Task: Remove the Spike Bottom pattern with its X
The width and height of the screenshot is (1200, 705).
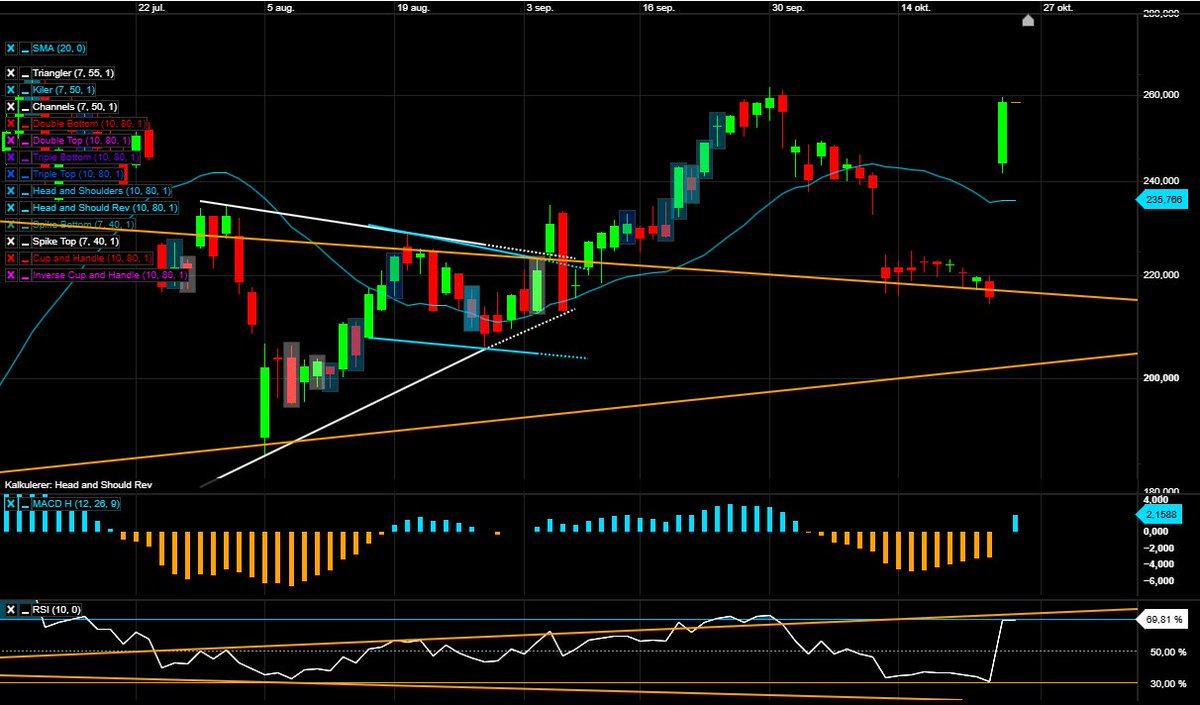Action: click(x=11, y=225)
